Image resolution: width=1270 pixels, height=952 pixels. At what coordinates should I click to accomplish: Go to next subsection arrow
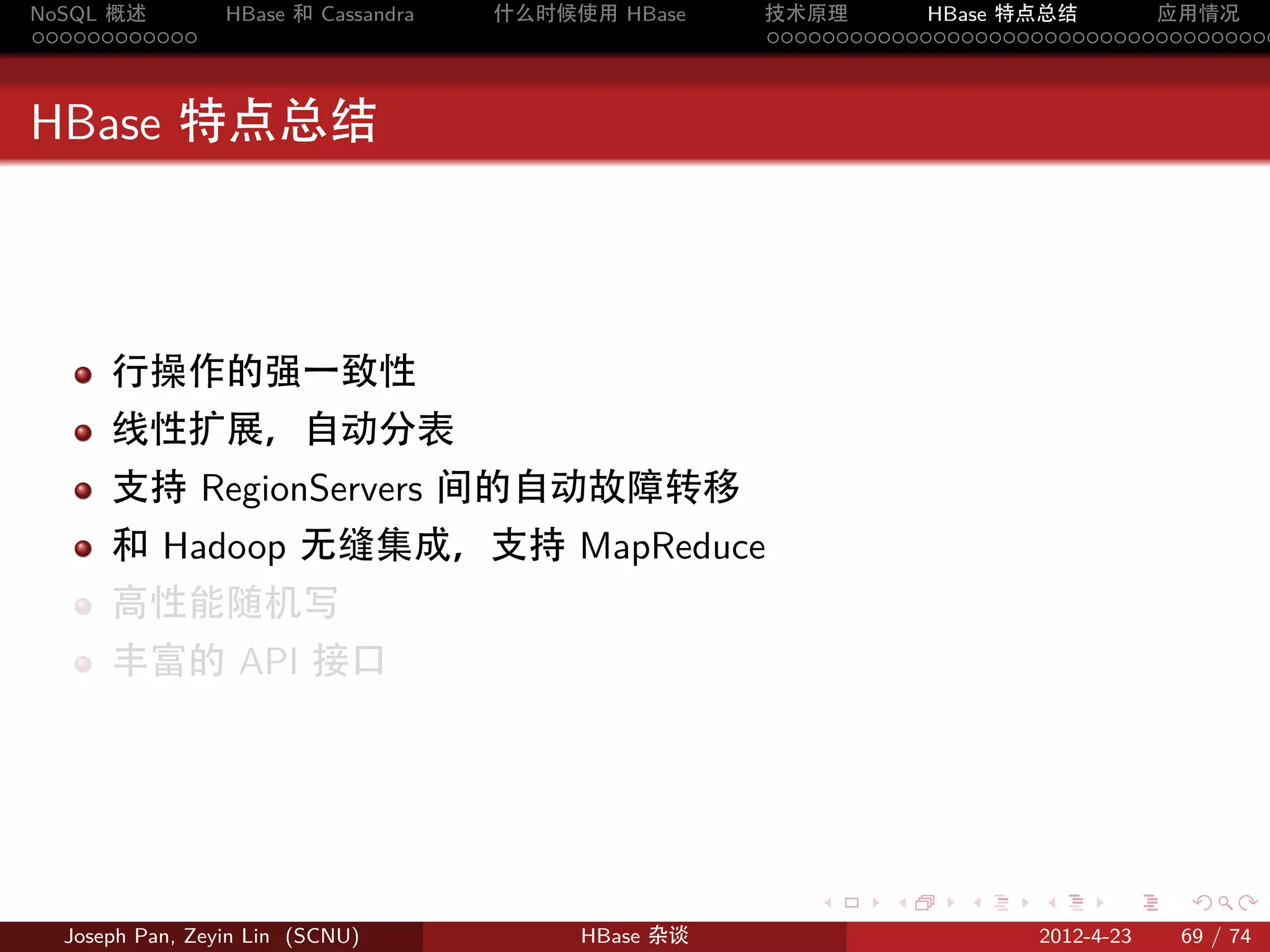pyautogui.click(x=1025, y=902)
